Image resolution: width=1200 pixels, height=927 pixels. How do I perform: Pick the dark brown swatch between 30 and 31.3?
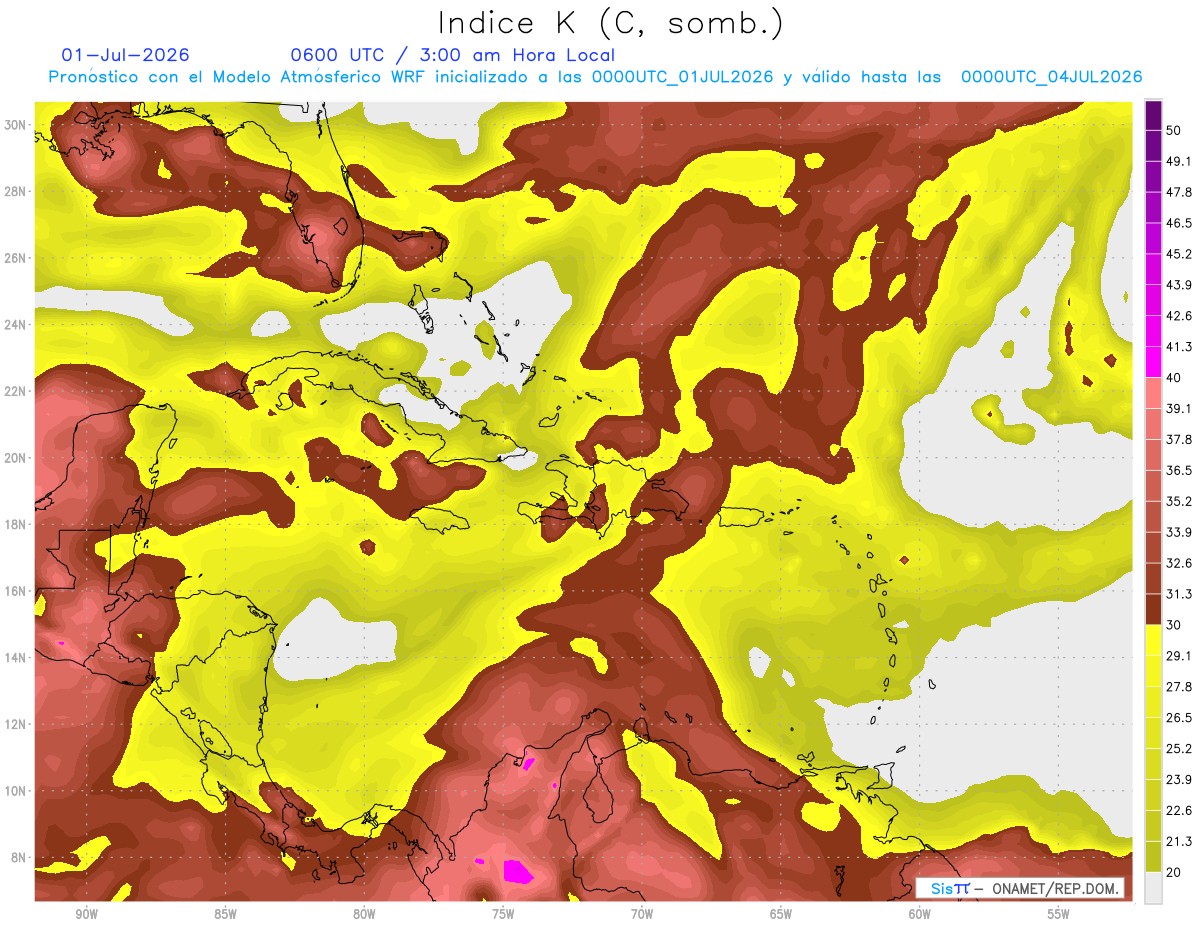tap(1153, 610)
